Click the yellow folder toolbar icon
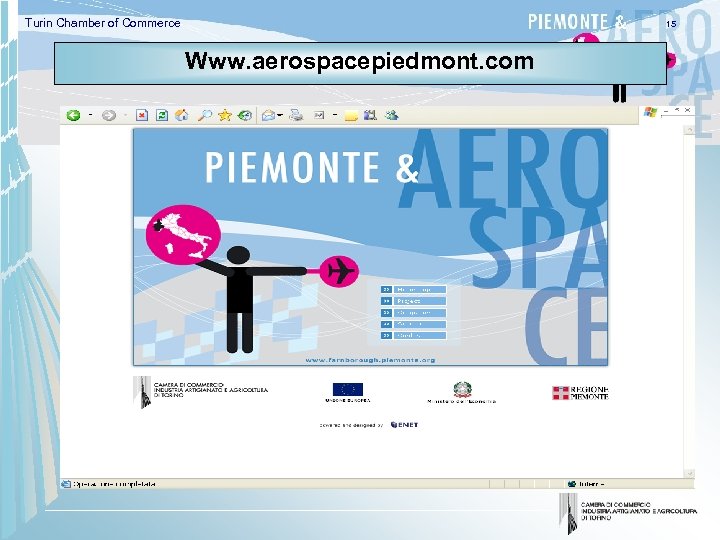The width and height of the screenshot is (720, 540). pyautogui.click(x=351, y=116)
